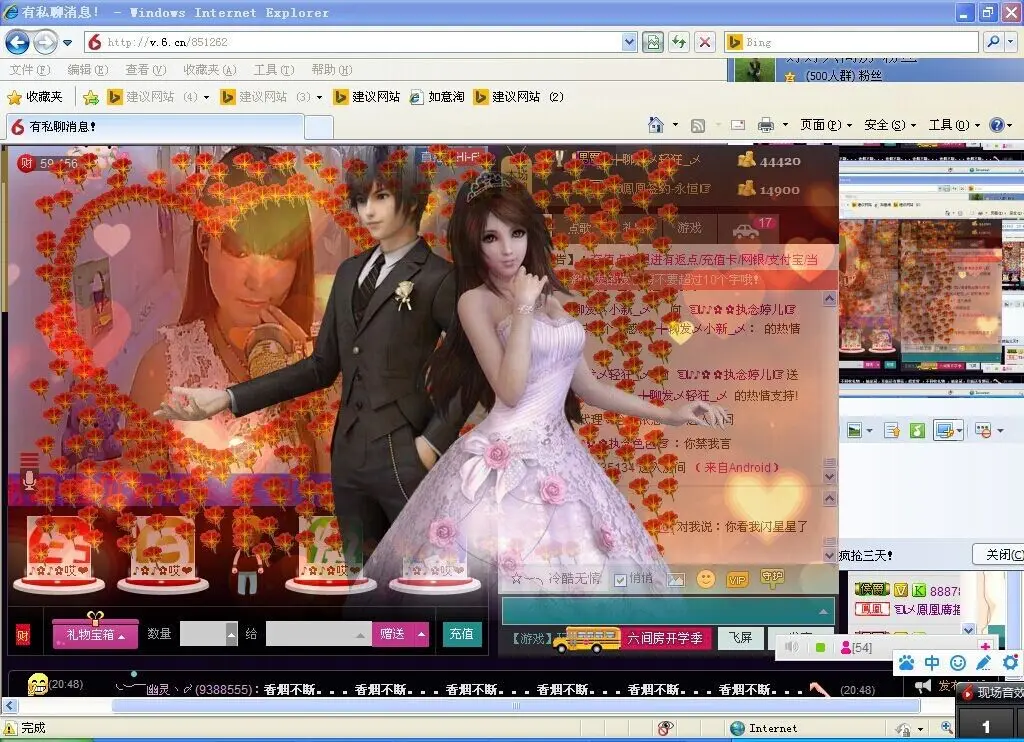
Task: Print the page with the printer icon
Action: tap(766, 125)
